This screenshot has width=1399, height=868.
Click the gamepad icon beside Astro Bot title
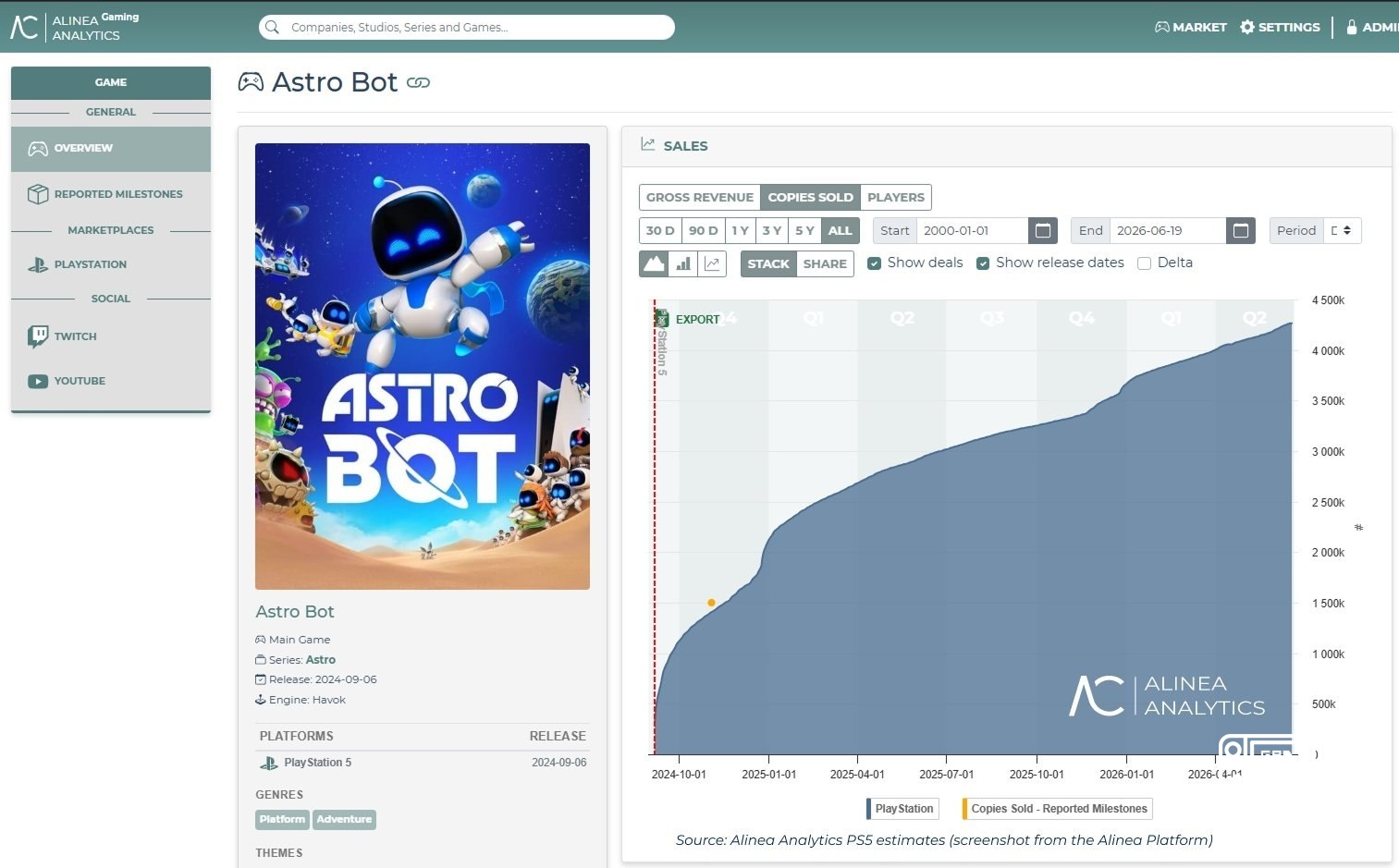[251, 82]
